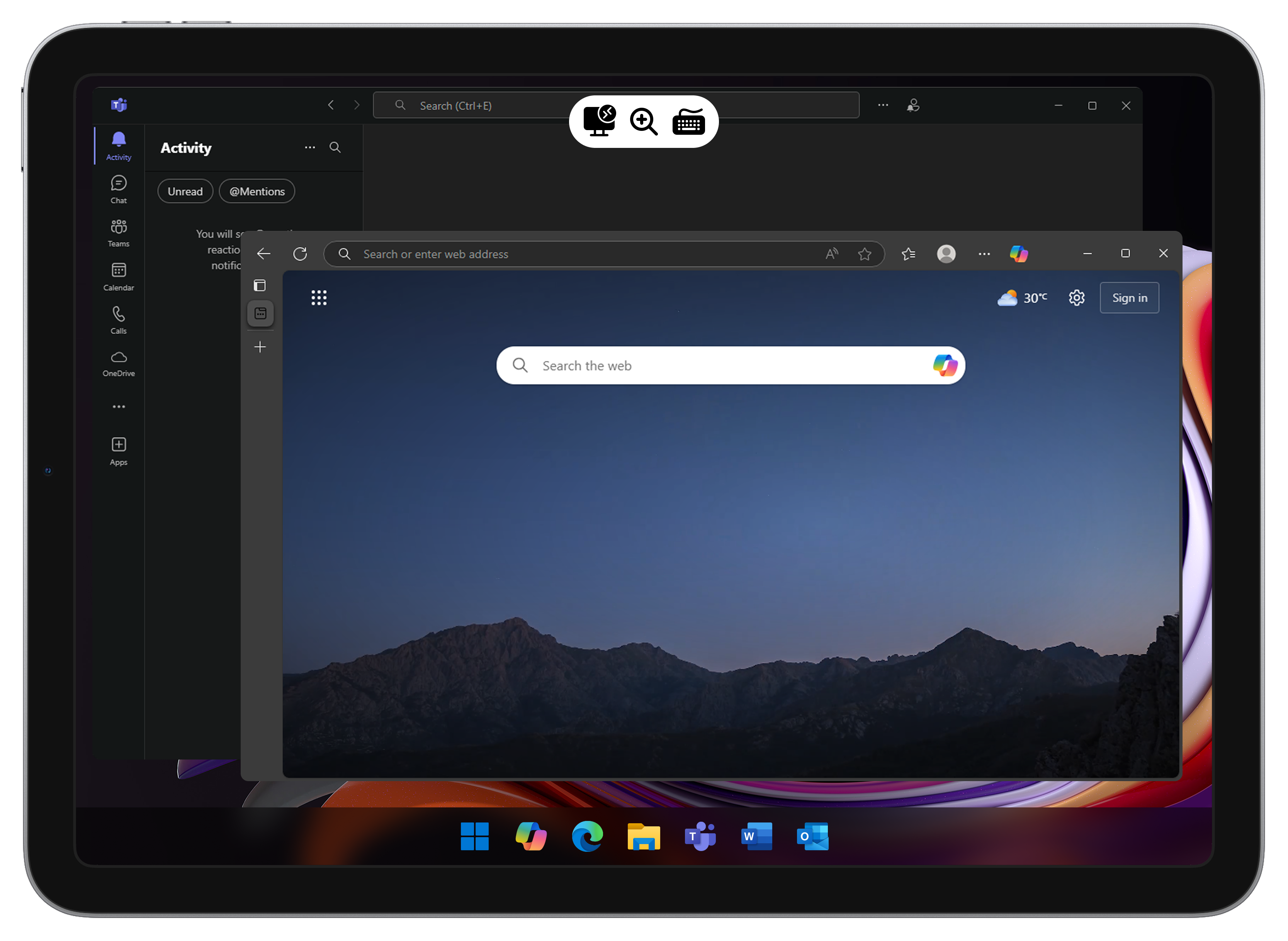Screen dimensions: 1288x941
Task: Open the weather widget showing 30°C
Action: point(1022,298)
